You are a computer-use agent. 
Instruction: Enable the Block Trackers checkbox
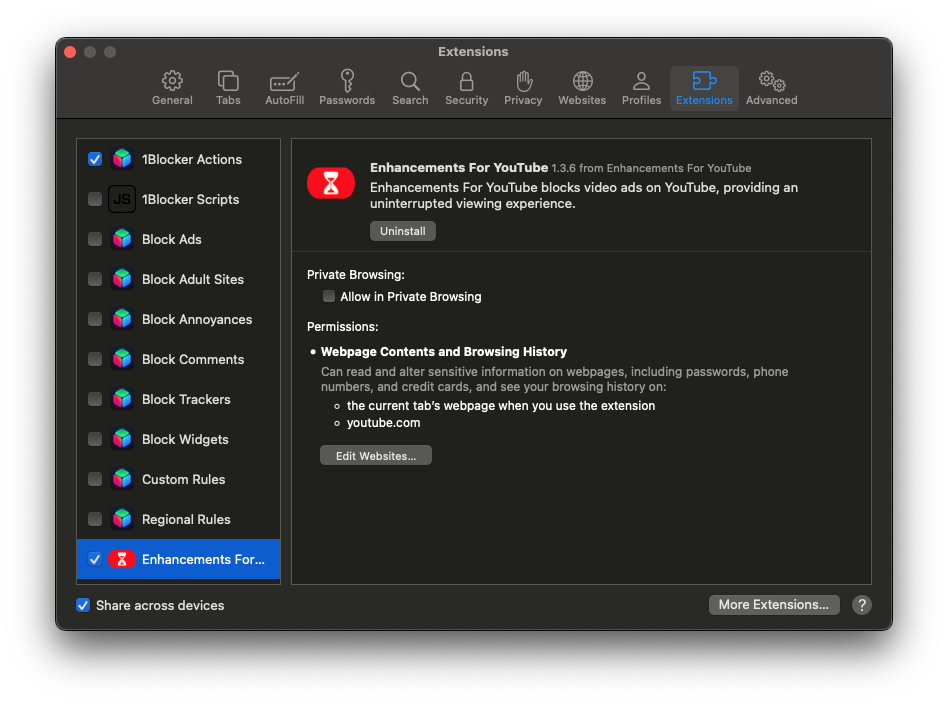pos(95,399)
